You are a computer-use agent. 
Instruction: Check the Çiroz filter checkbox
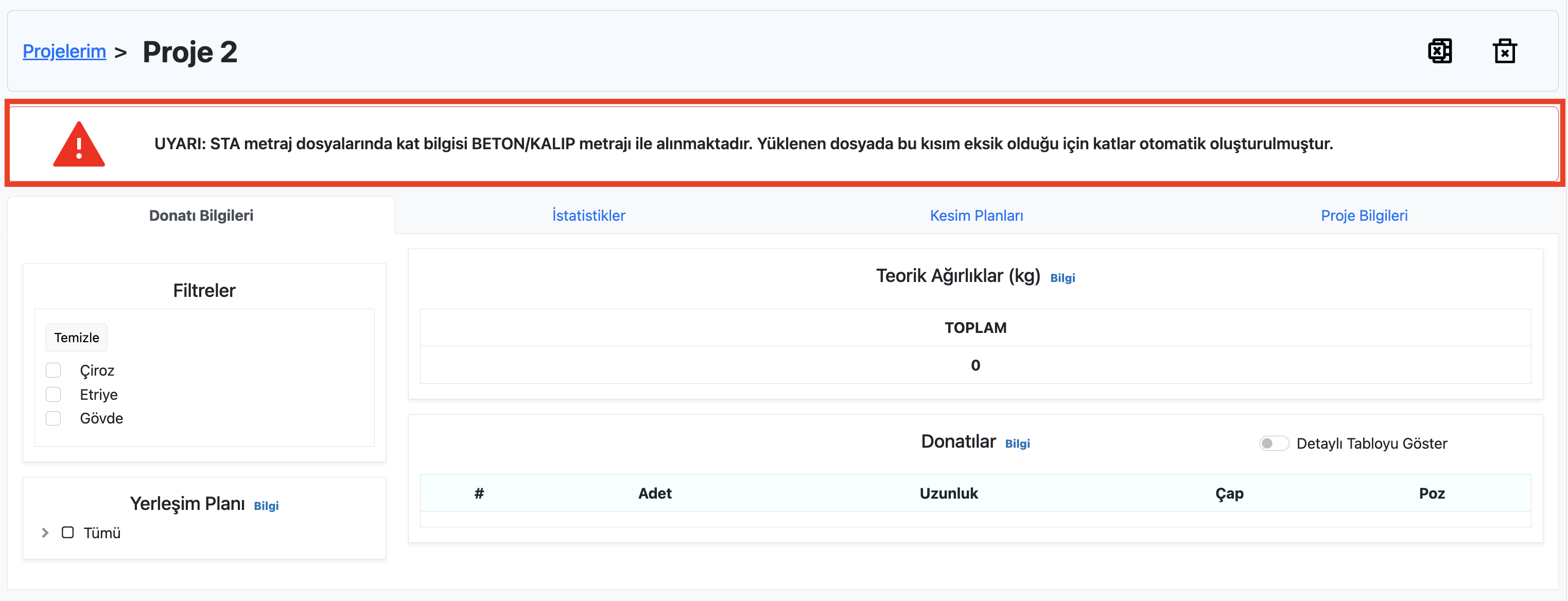point(54,370)
